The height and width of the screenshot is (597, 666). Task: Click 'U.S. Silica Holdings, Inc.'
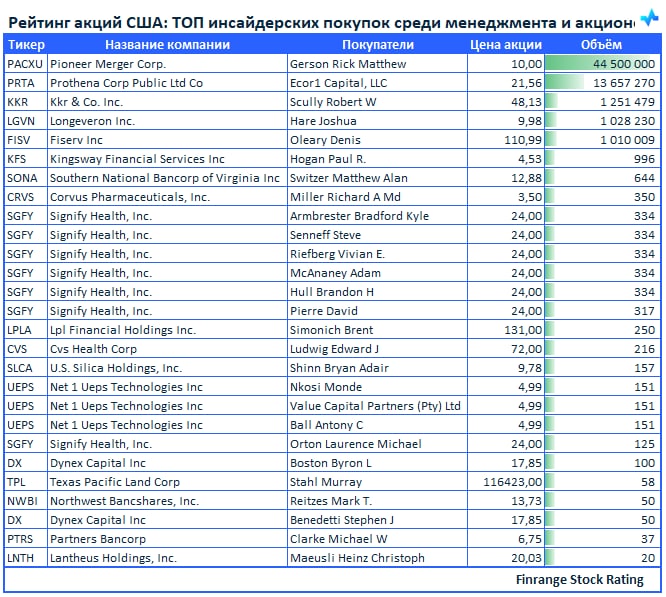[x=116, y=368]
